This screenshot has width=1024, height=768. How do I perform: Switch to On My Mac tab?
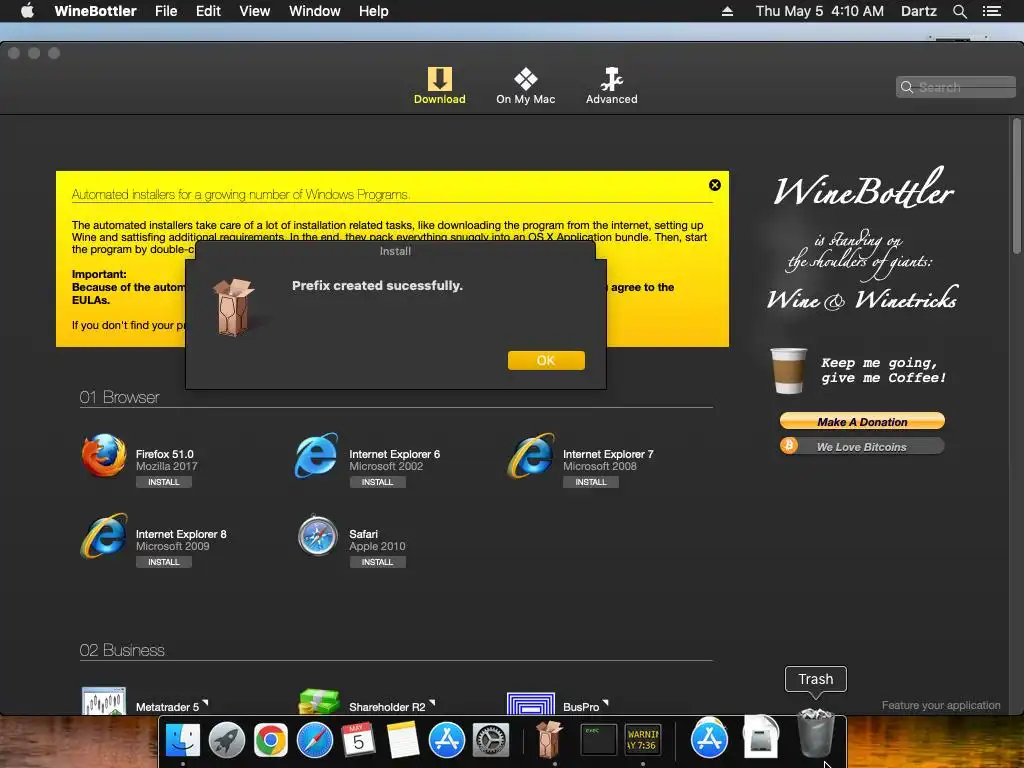[x=525, y=86]
